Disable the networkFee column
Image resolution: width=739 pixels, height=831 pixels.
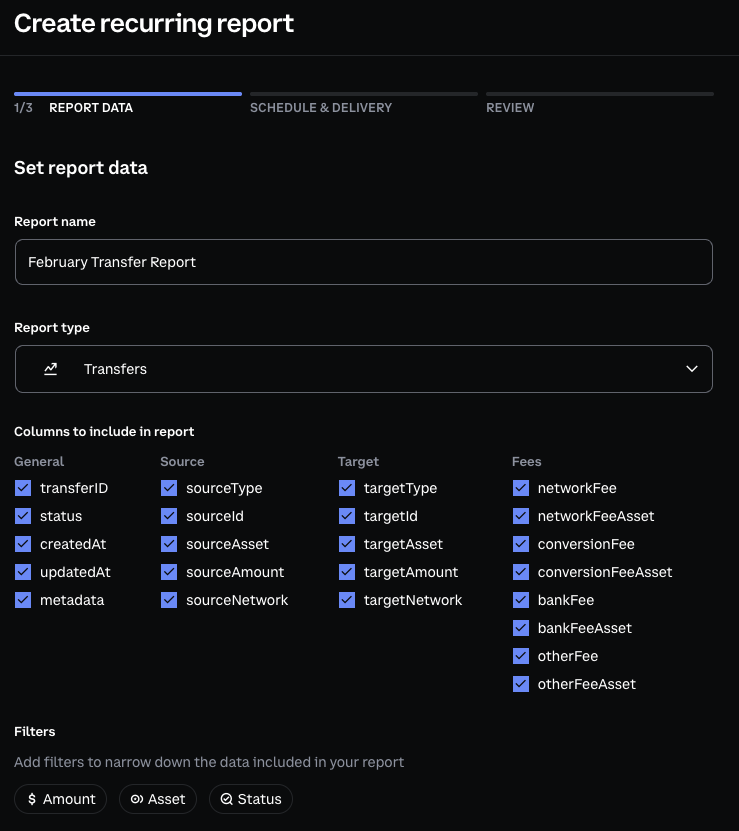coord(521,488)
